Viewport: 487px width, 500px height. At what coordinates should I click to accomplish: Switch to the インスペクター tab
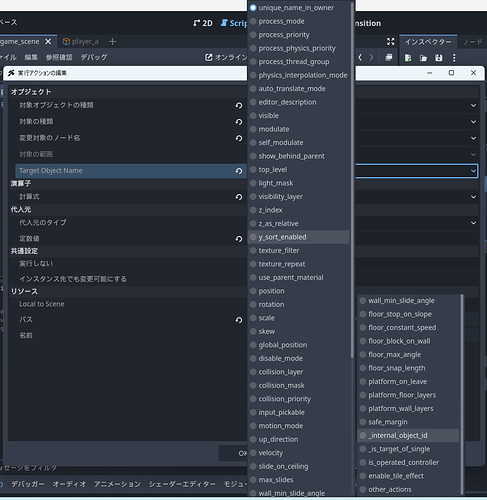(x=428, y=42)
